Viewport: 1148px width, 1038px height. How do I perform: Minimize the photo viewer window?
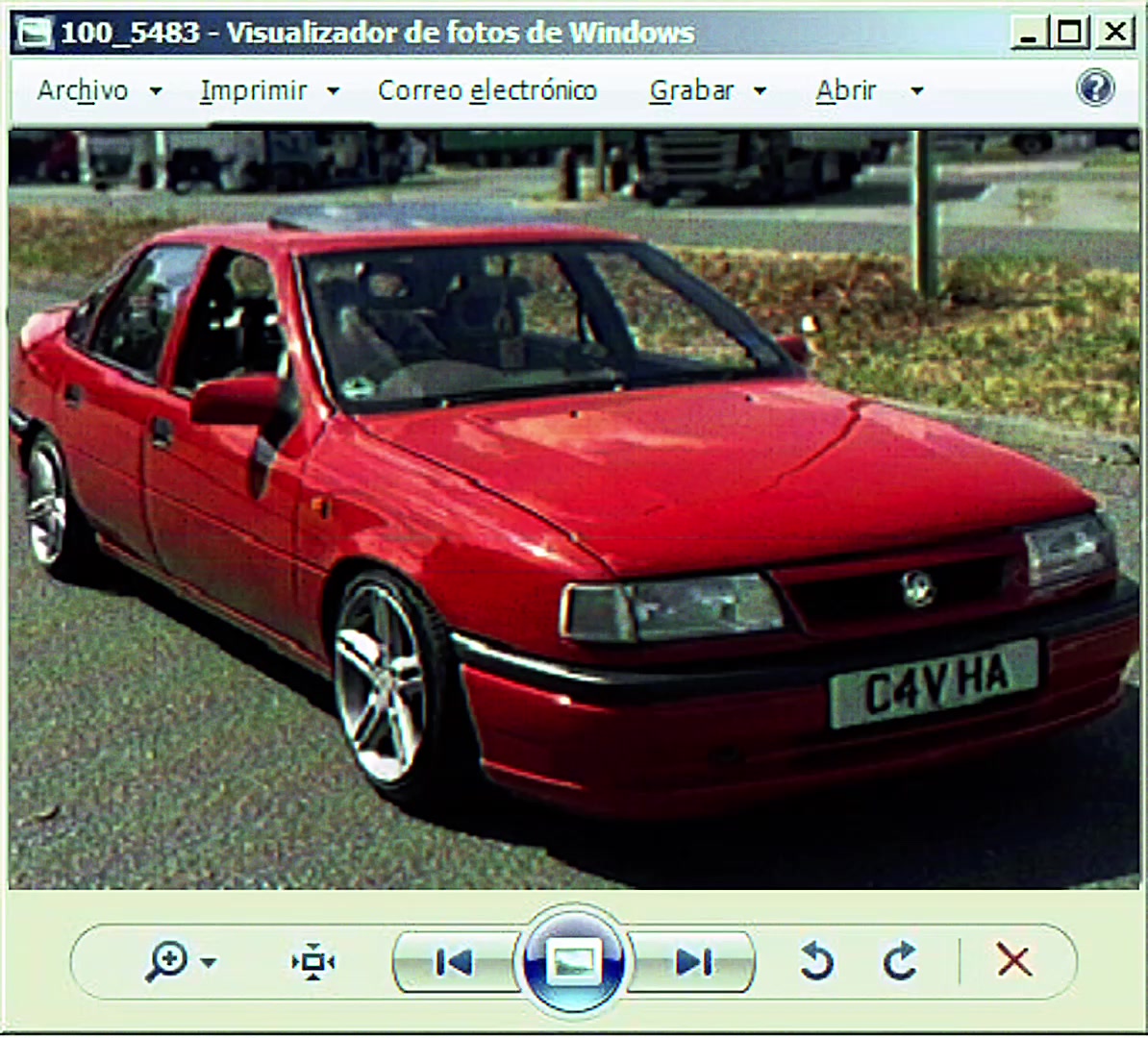click(x=1029, y=33)
